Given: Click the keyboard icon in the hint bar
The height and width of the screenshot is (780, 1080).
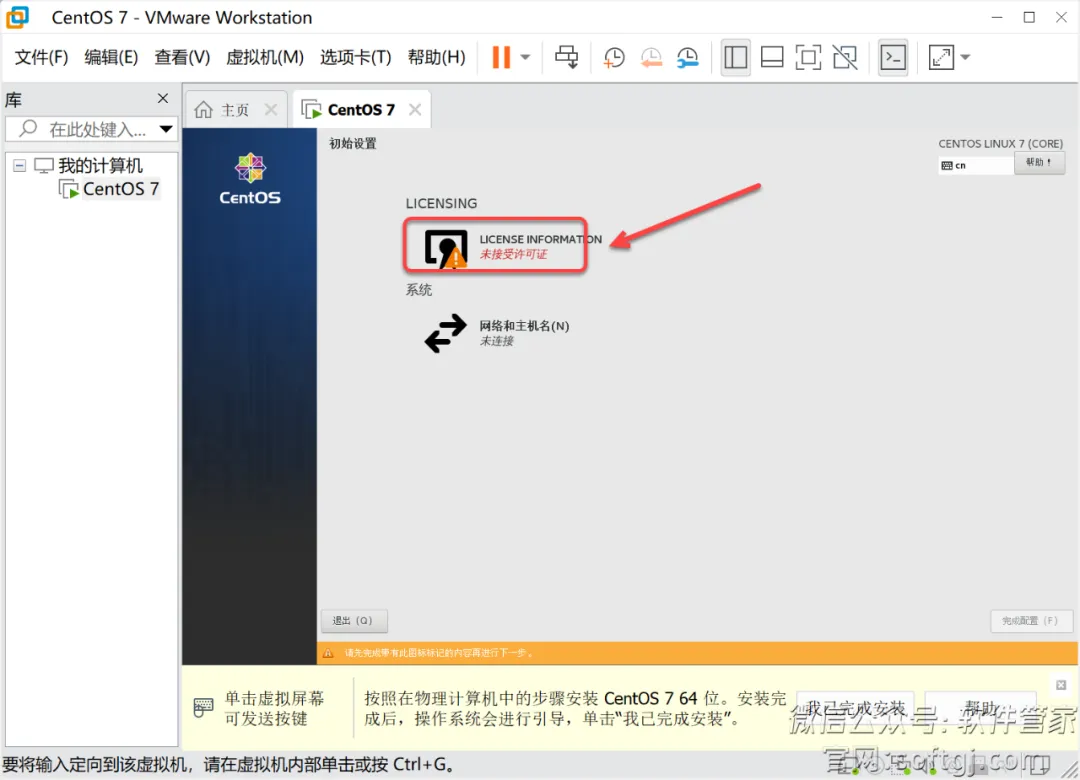Looking at the screenshot, I should [203, 708].
